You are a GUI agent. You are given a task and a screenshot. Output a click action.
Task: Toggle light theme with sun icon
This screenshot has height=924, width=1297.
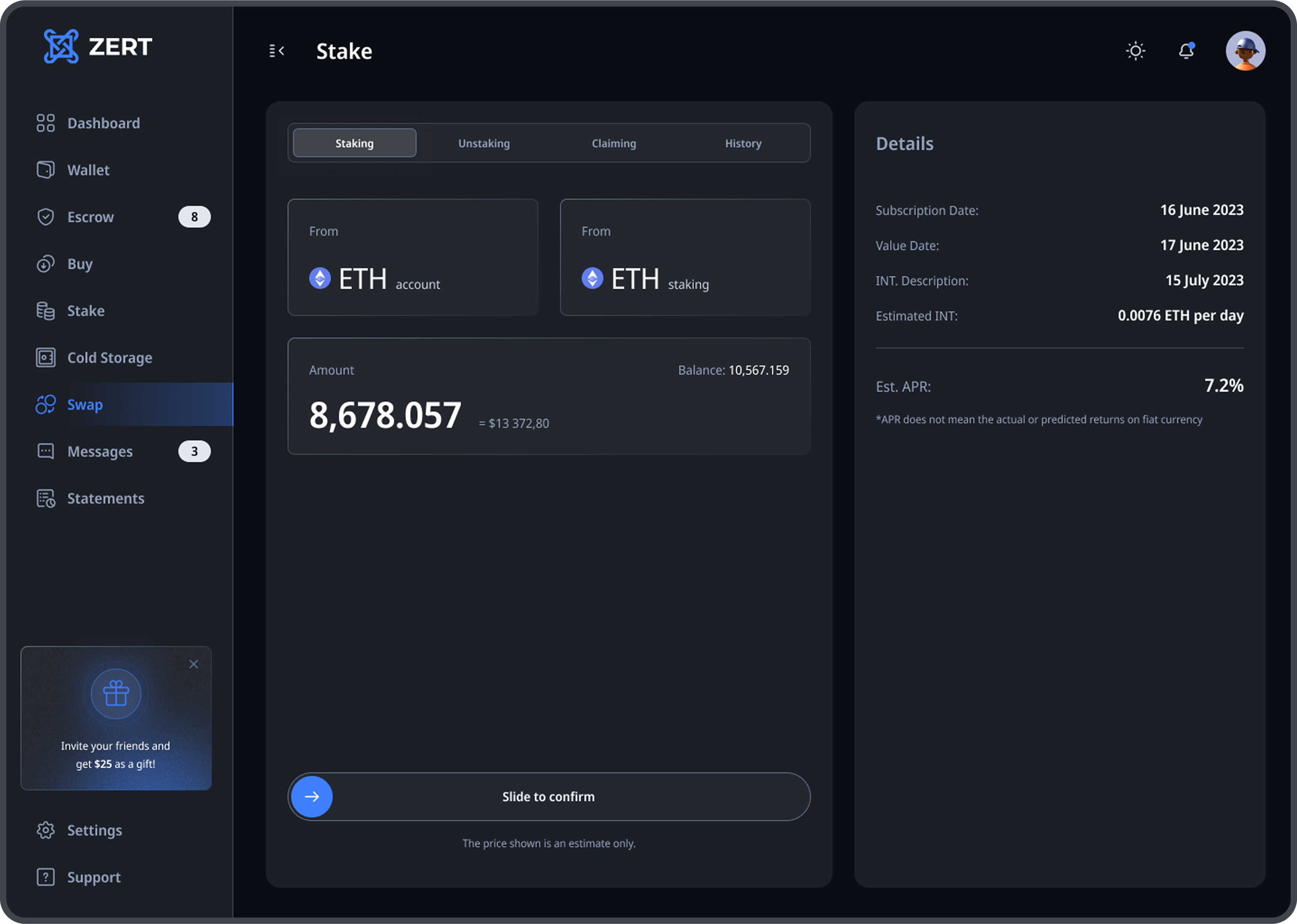(x=1135, y=51)
